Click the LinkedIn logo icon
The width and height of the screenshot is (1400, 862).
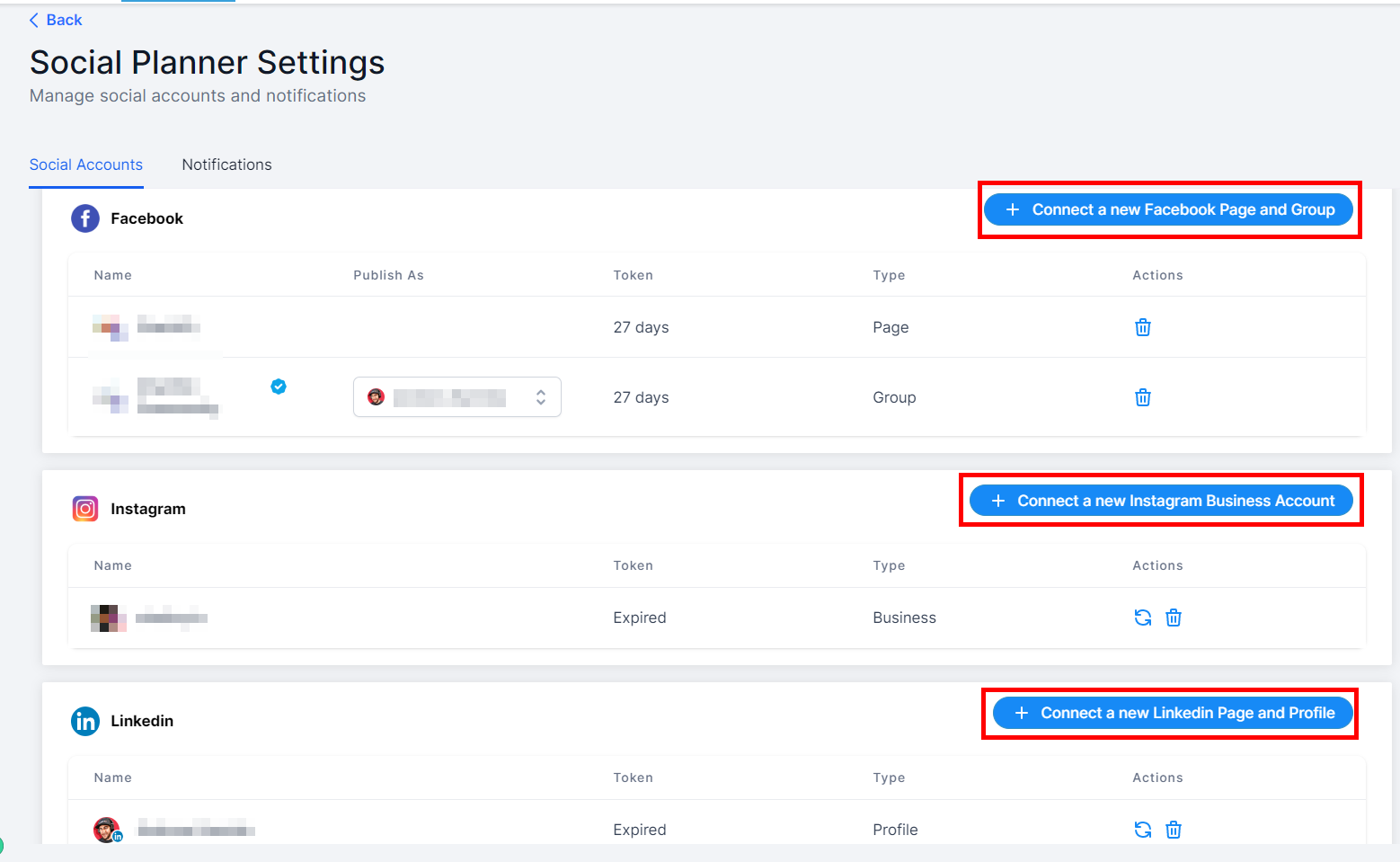click(85, 721)
